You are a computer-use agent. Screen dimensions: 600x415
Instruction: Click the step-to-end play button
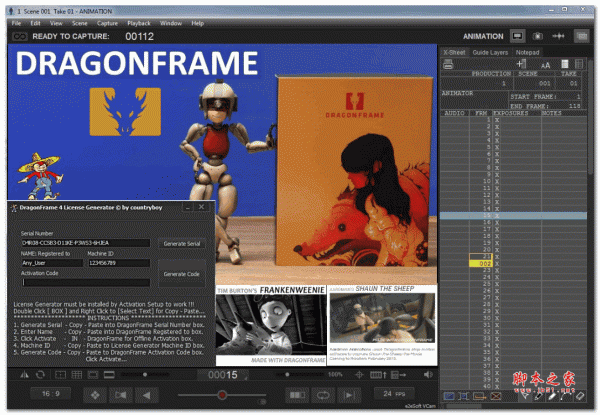(x=349, y=395)
